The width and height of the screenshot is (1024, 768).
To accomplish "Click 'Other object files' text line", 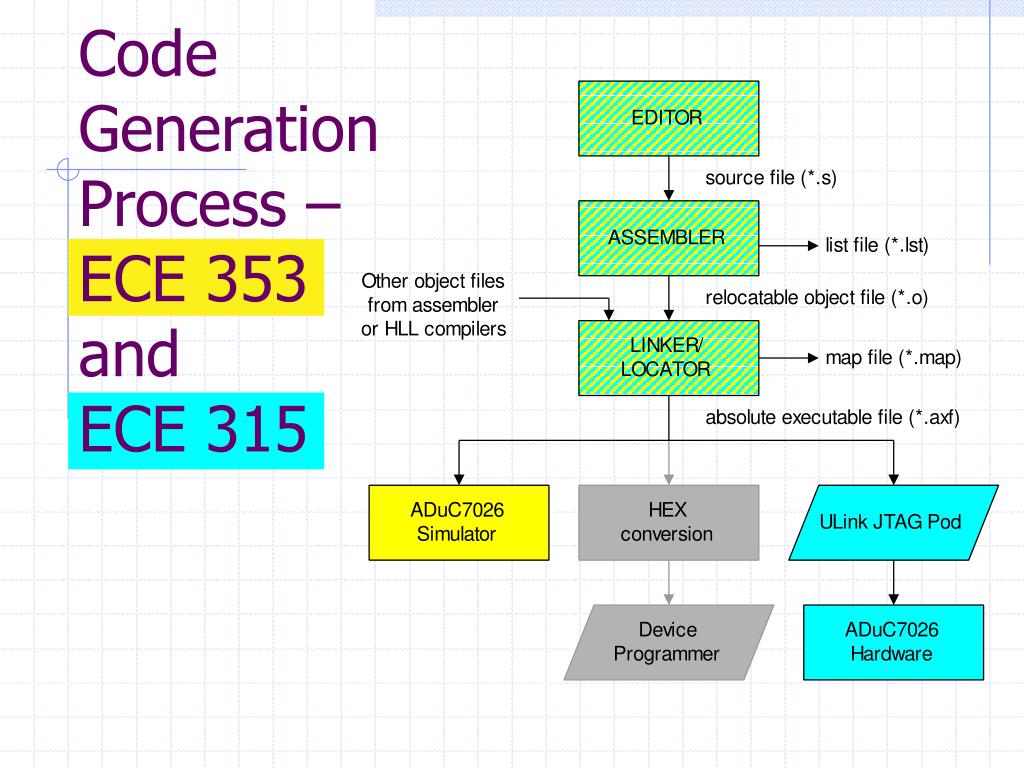I will pos(433,281).
